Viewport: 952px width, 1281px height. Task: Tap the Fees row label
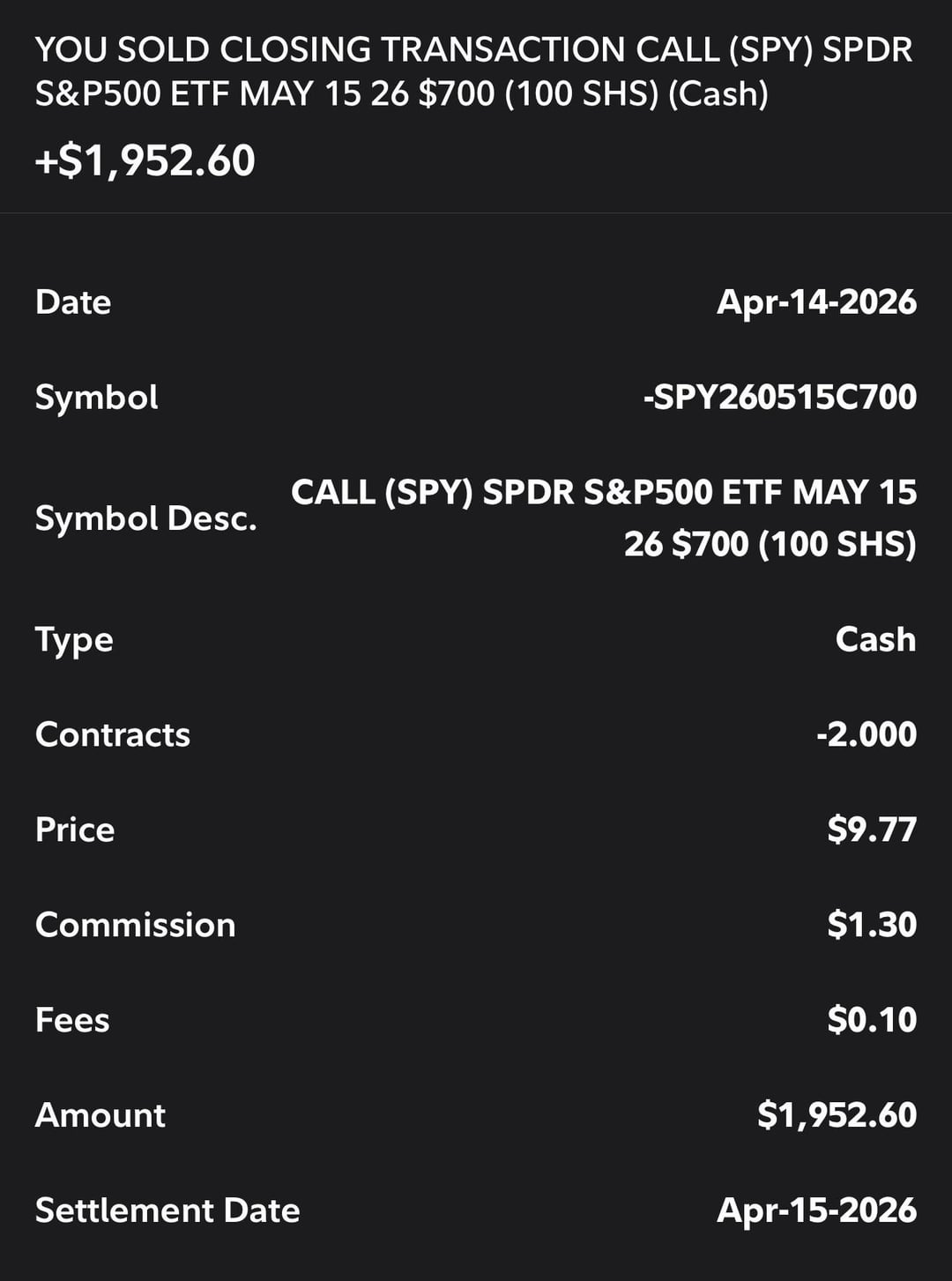click(x=72, y=1021)
